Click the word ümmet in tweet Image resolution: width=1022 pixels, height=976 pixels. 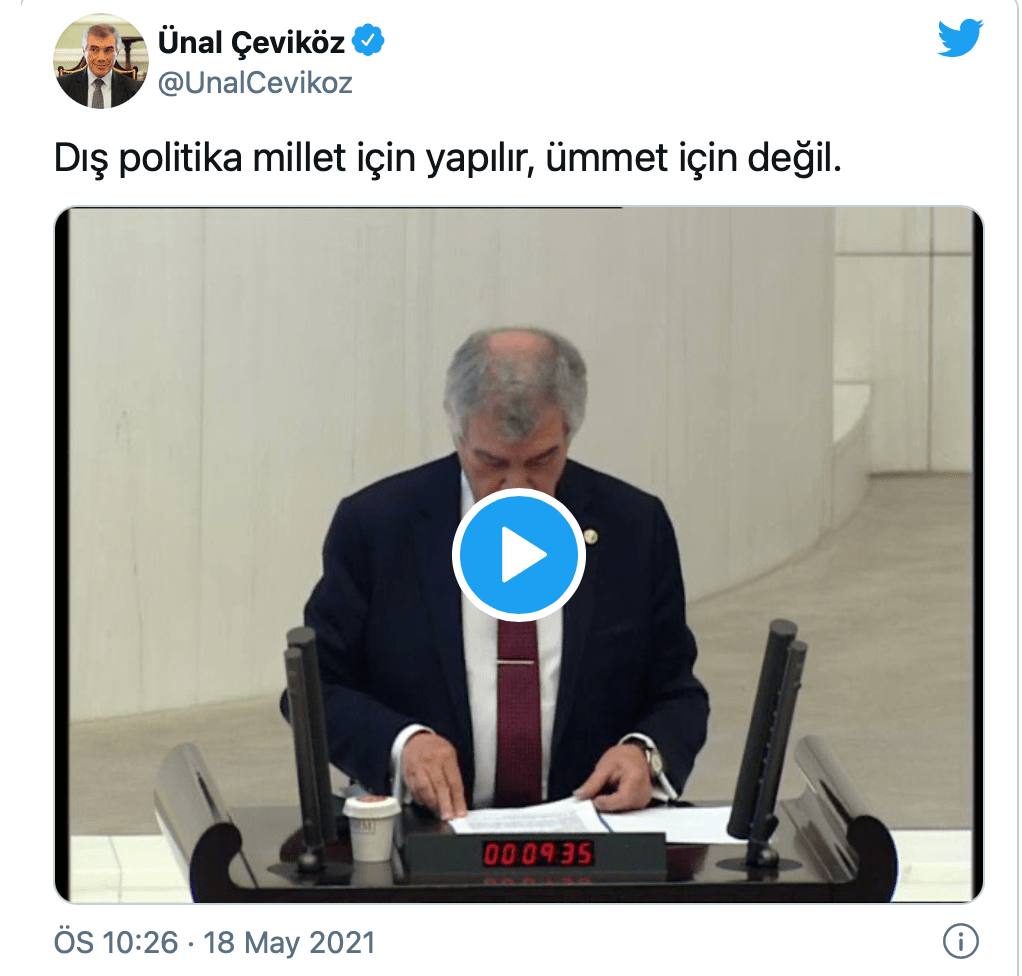click(x=607, y=158)
